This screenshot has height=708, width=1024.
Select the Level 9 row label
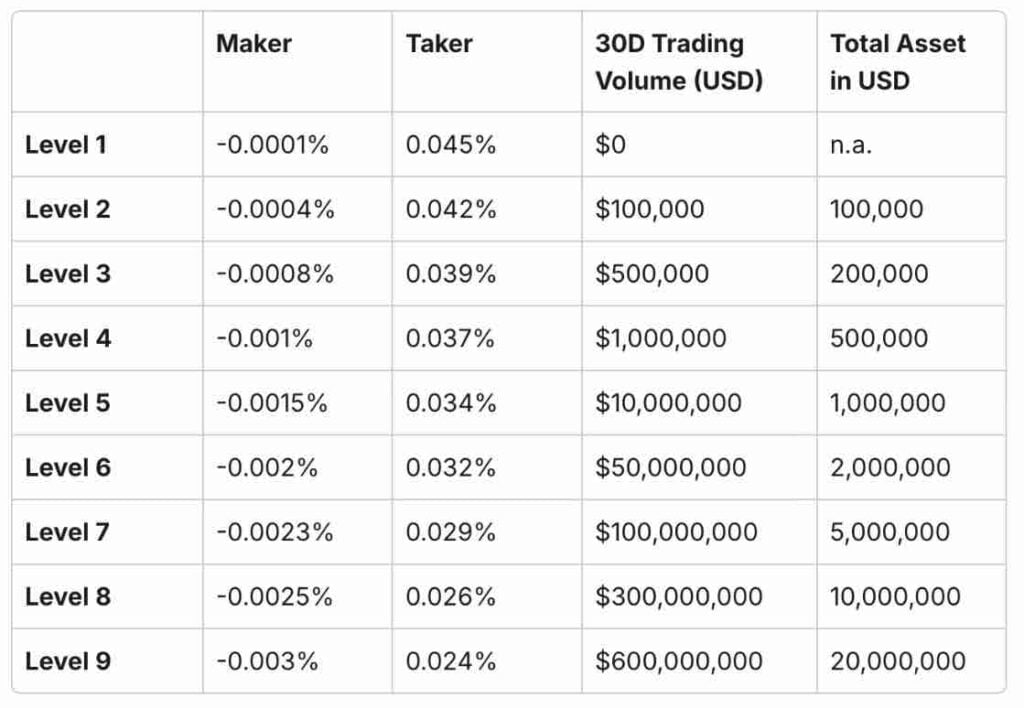click(68, 662)
